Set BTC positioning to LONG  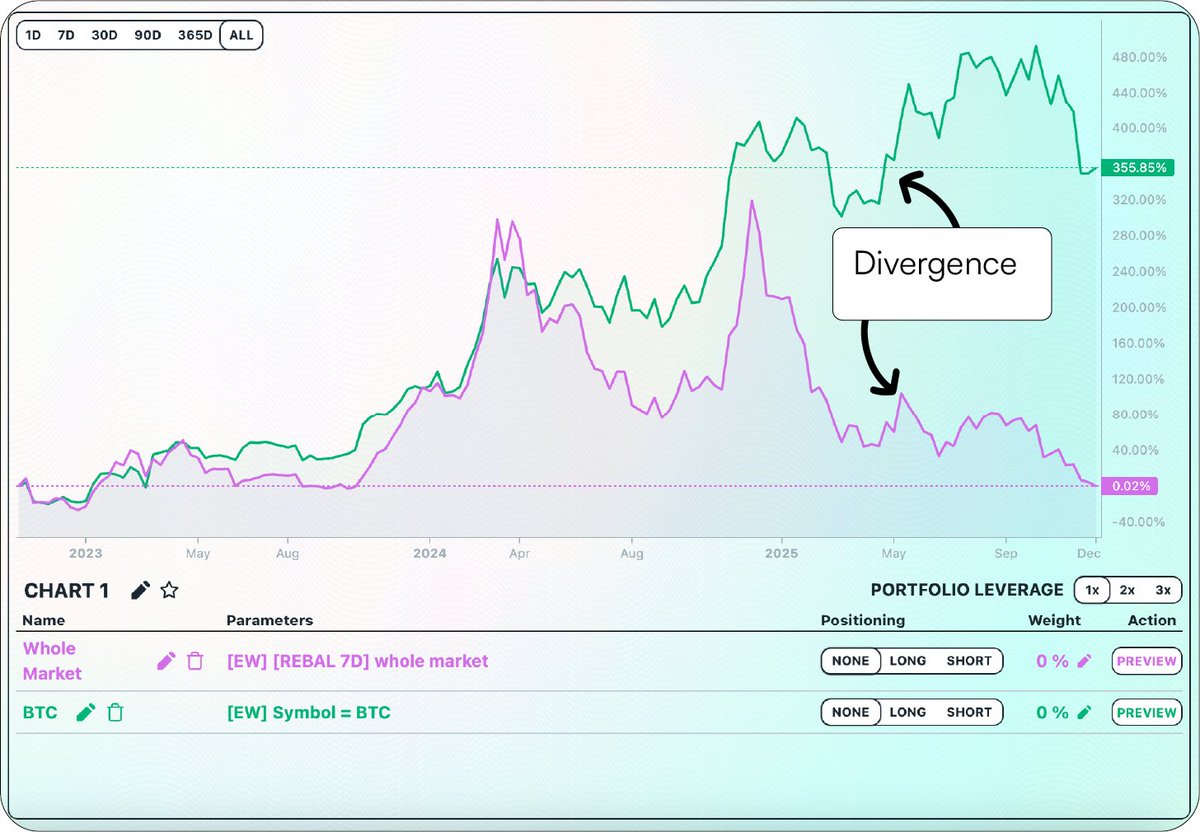click(908, 712)
